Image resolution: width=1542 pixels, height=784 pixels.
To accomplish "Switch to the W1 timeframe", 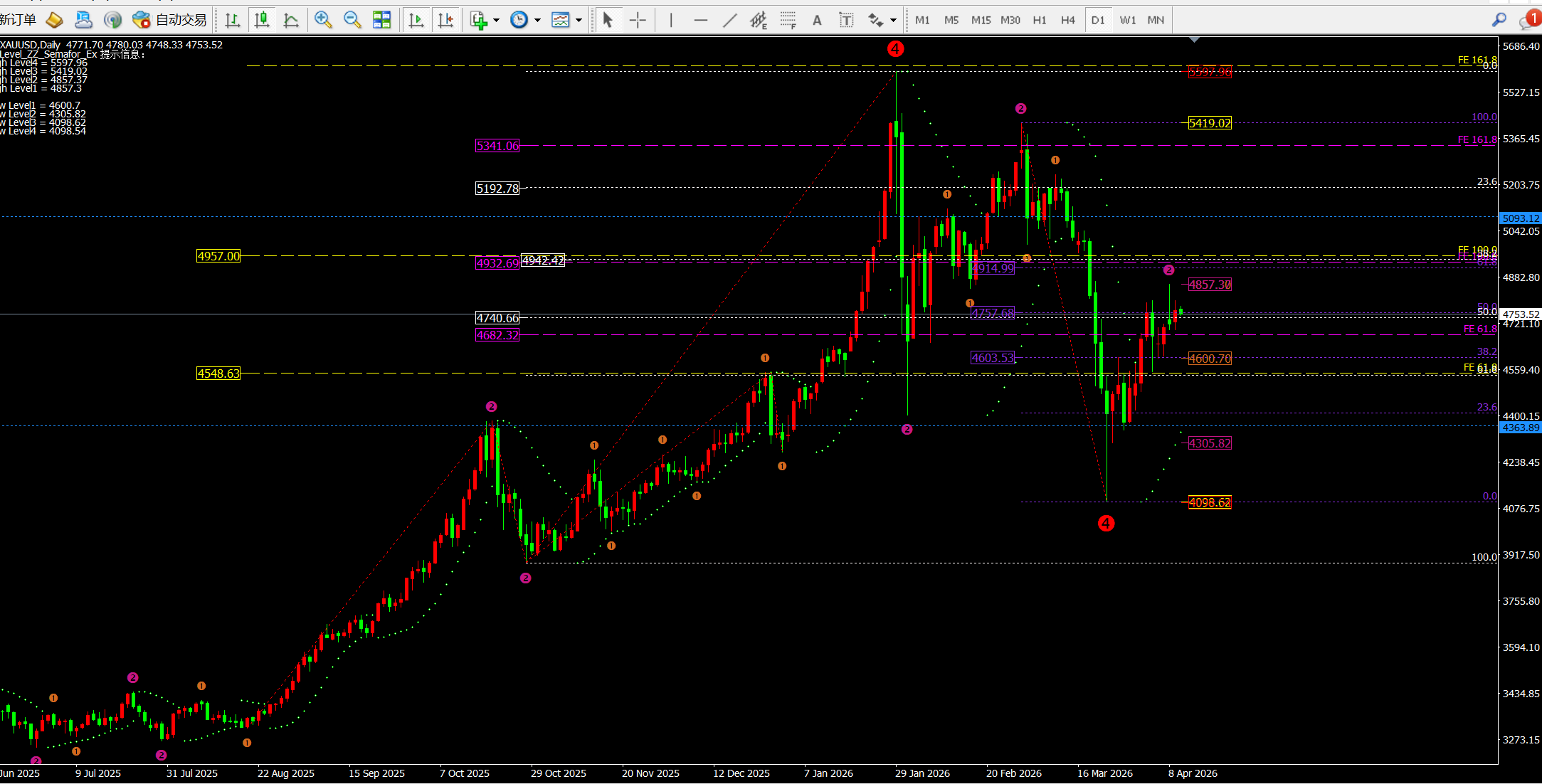I will click(x=1127, y=20).
